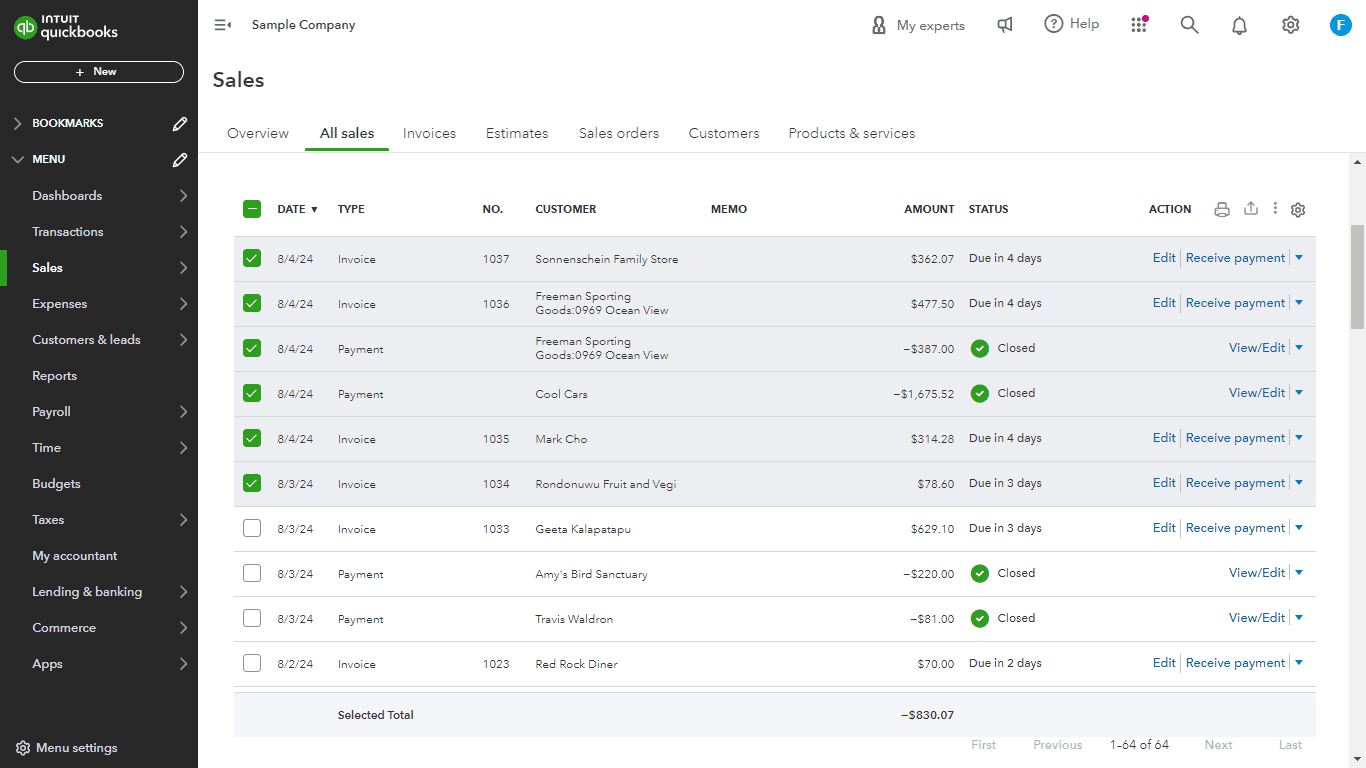
Task: Switch to the Invoices tab
Action: (x=429, y=133)
